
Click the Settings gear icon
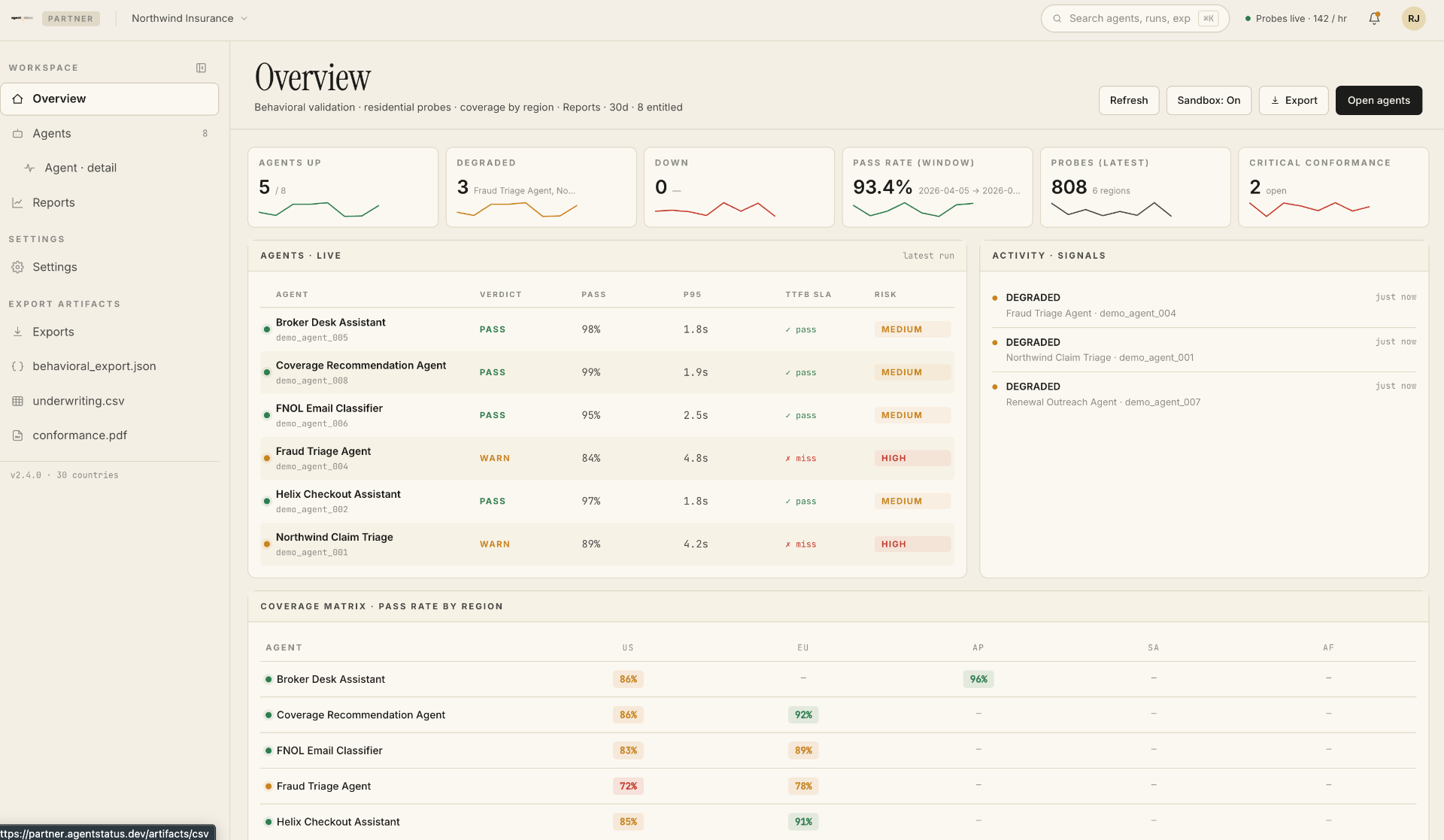click(x=18, y=267)
